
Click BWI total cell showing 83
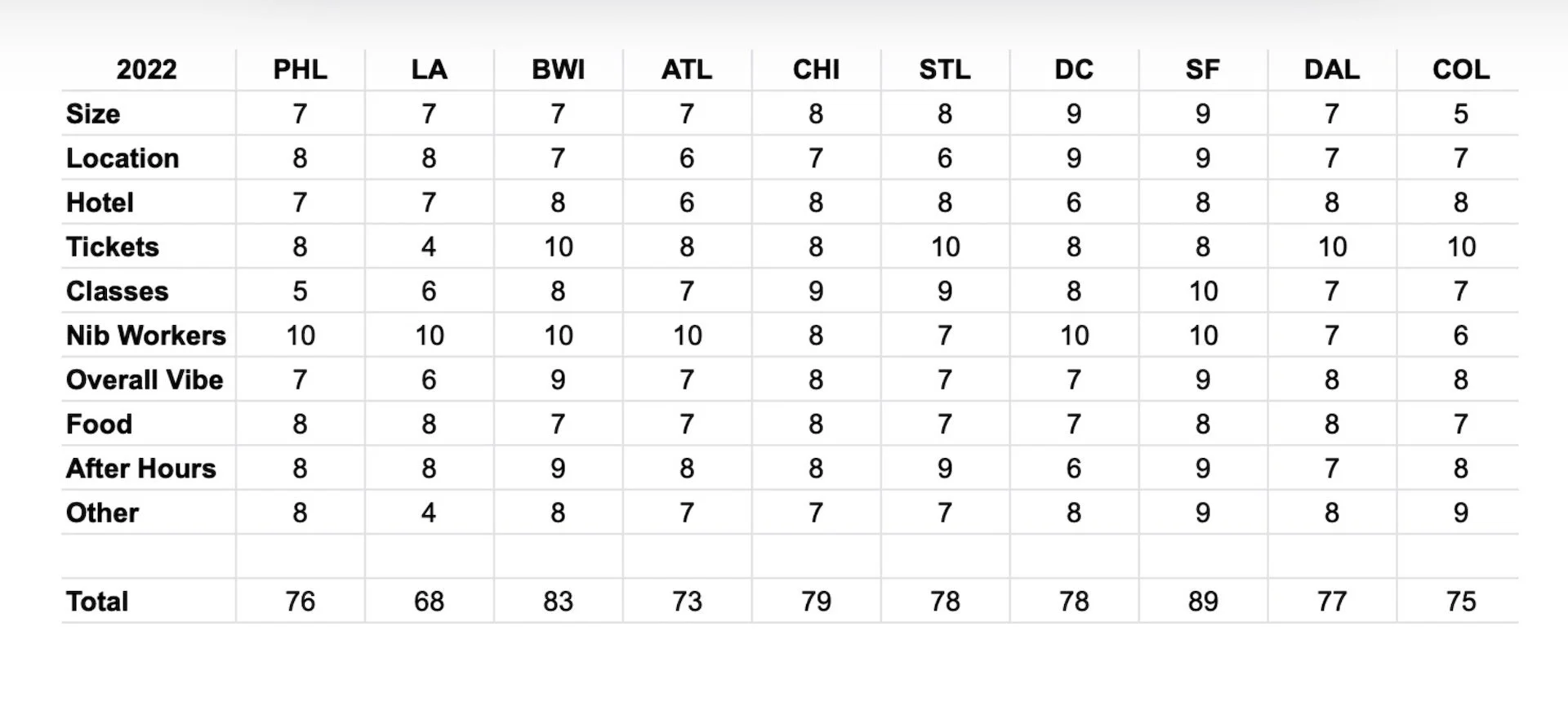(x=559, y=602)
